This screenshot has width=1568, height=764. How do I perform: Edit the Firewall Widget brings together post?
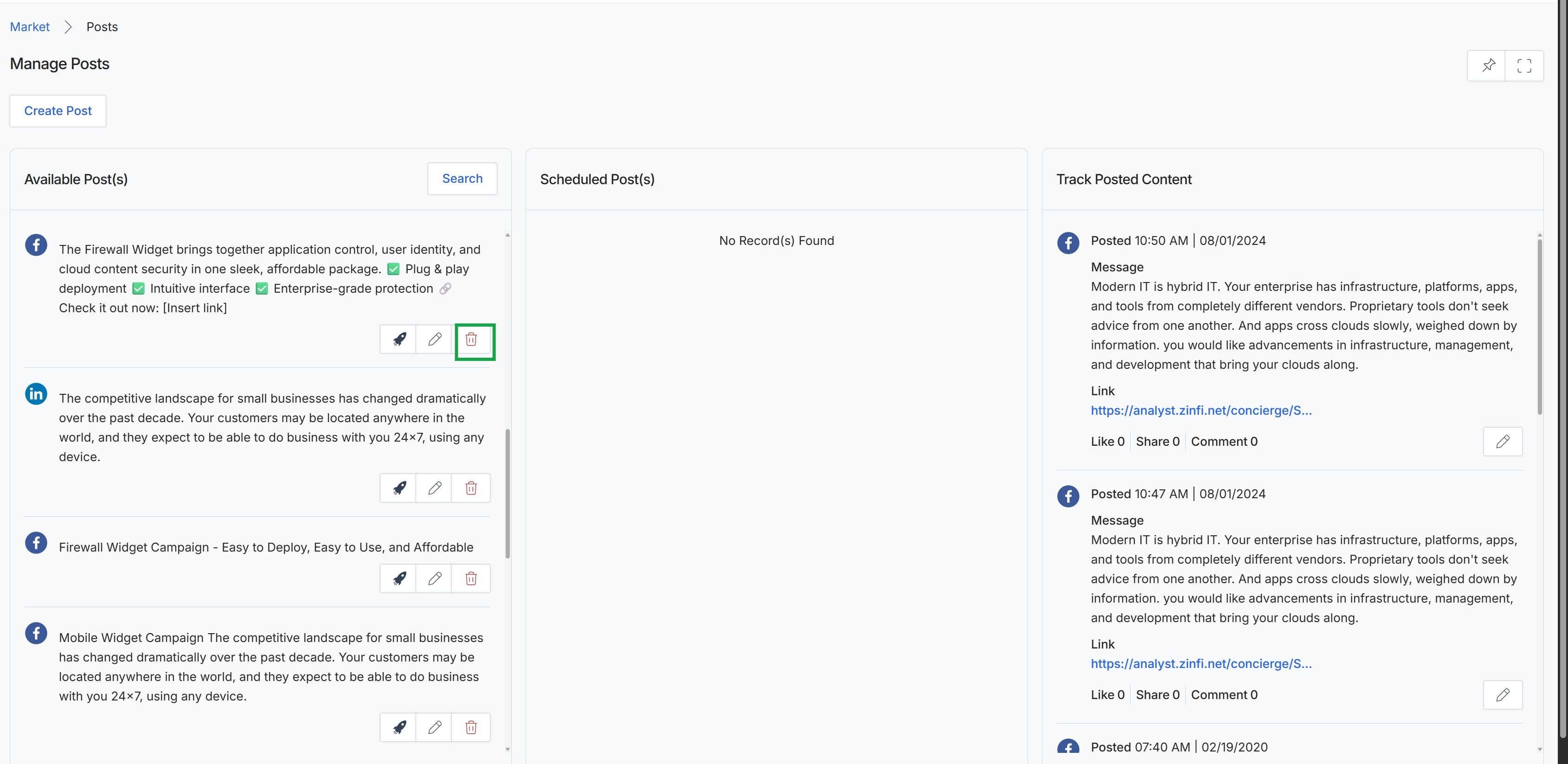pyautogui.click(x=435, y=339)
